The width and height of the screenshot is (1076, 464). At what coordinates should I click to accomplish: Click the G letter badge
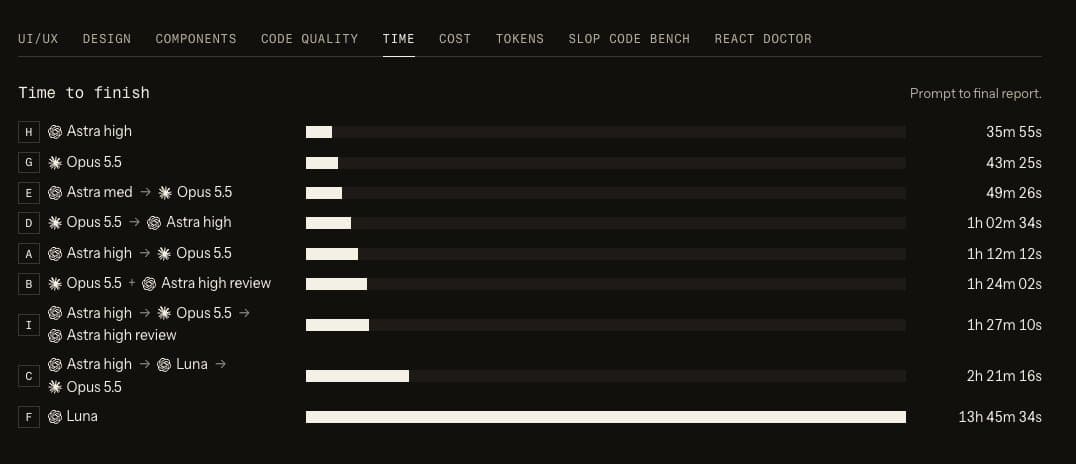[x=29, y=163]
